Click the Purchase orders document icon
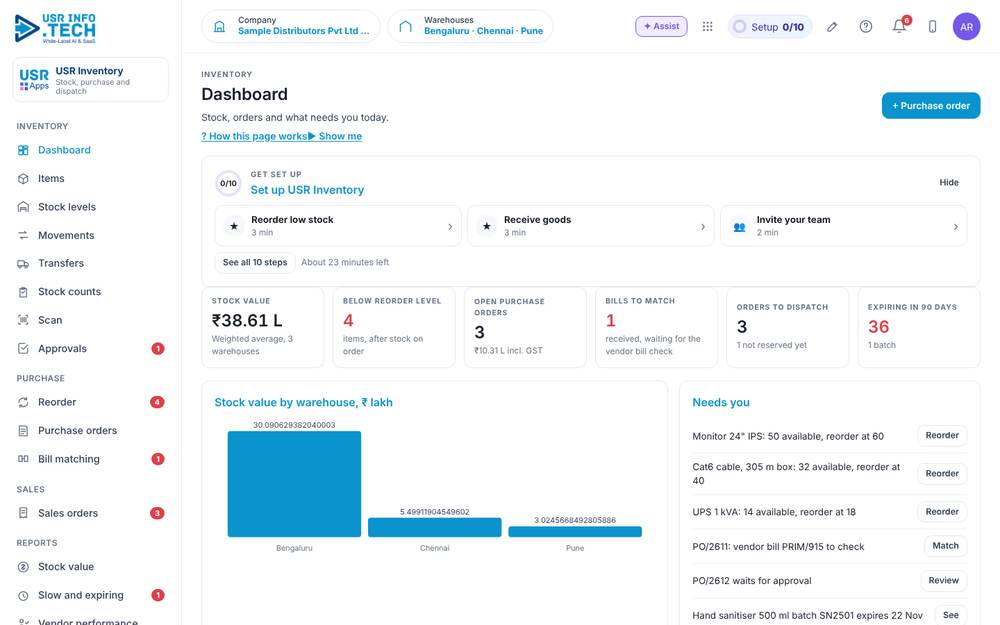Screen dimensions: 1000x625 tap(23, 431)
